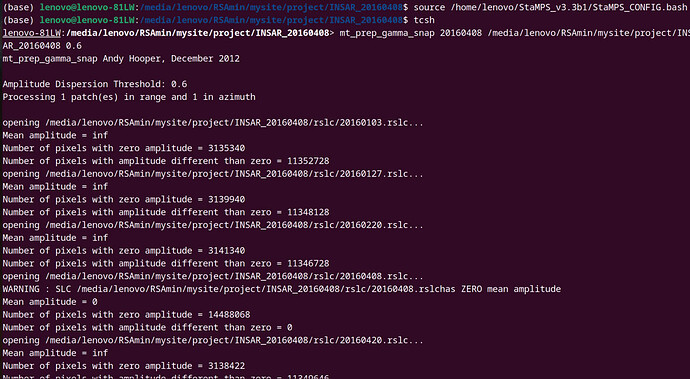Click the green lenovo@lenovo-81LW prompt on first line
This screenshot has height=379, width=690.
click(87, 7)
